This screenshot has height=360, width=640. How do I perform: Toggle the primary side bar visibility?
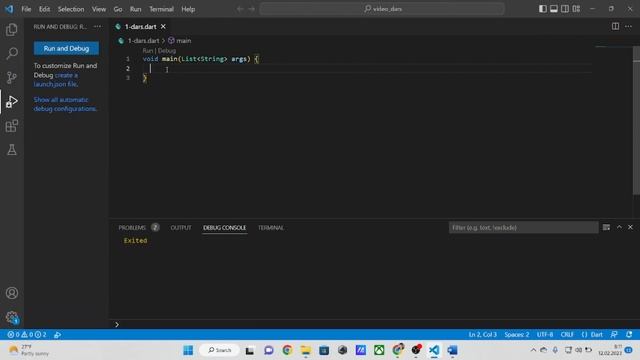[x=542, y=9]
